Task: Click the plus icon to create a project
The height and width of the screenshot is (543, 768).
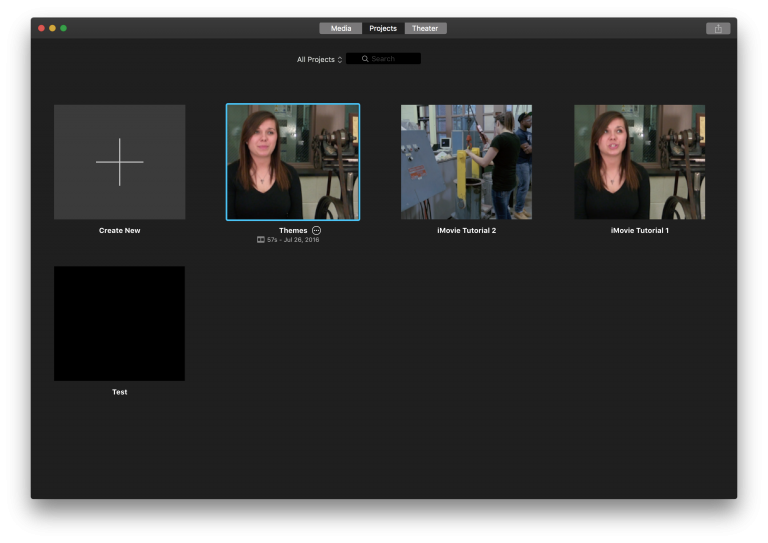Action: (120, 162)
